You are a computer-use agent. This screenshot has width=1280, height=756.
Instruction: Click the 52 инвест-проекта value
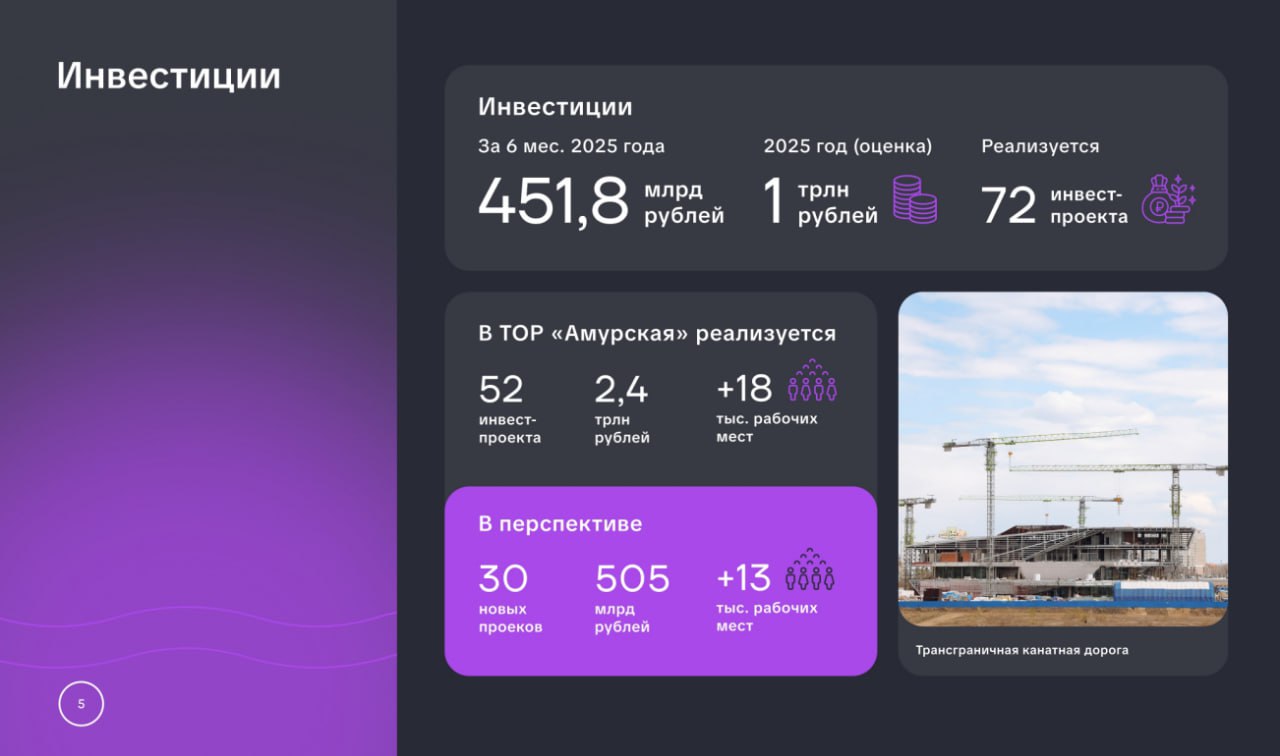[501, 390]
